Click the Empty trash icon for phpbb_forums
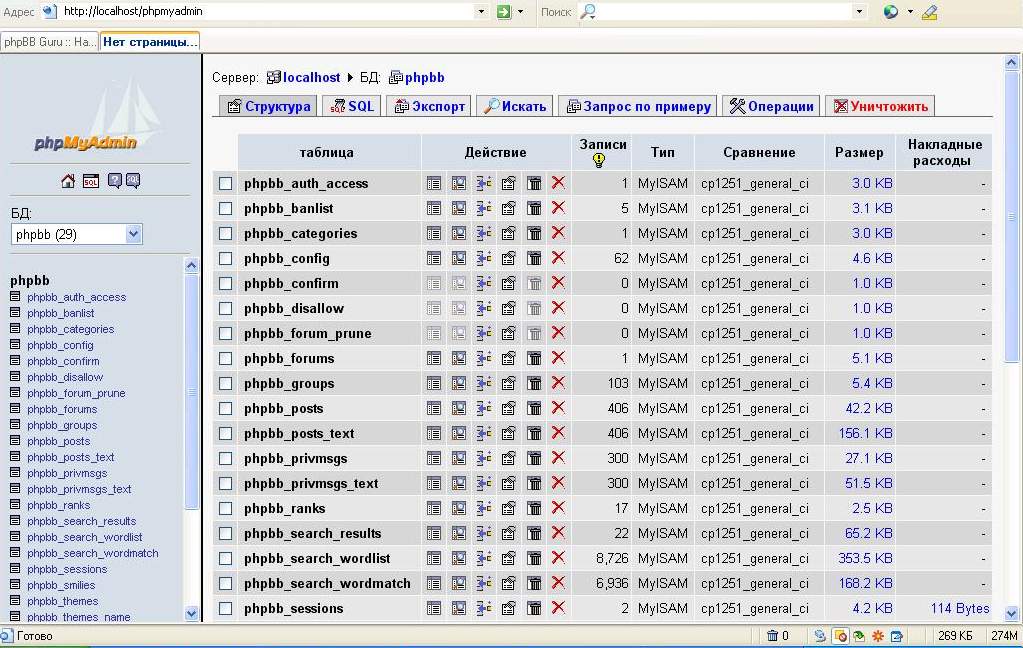 coord(534,358)
